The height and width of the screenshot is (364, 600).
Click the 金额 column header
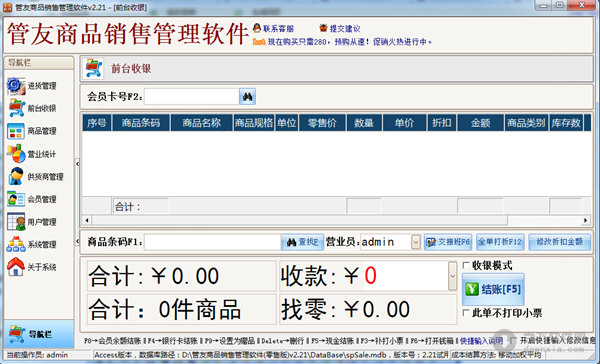pos(481,122)
